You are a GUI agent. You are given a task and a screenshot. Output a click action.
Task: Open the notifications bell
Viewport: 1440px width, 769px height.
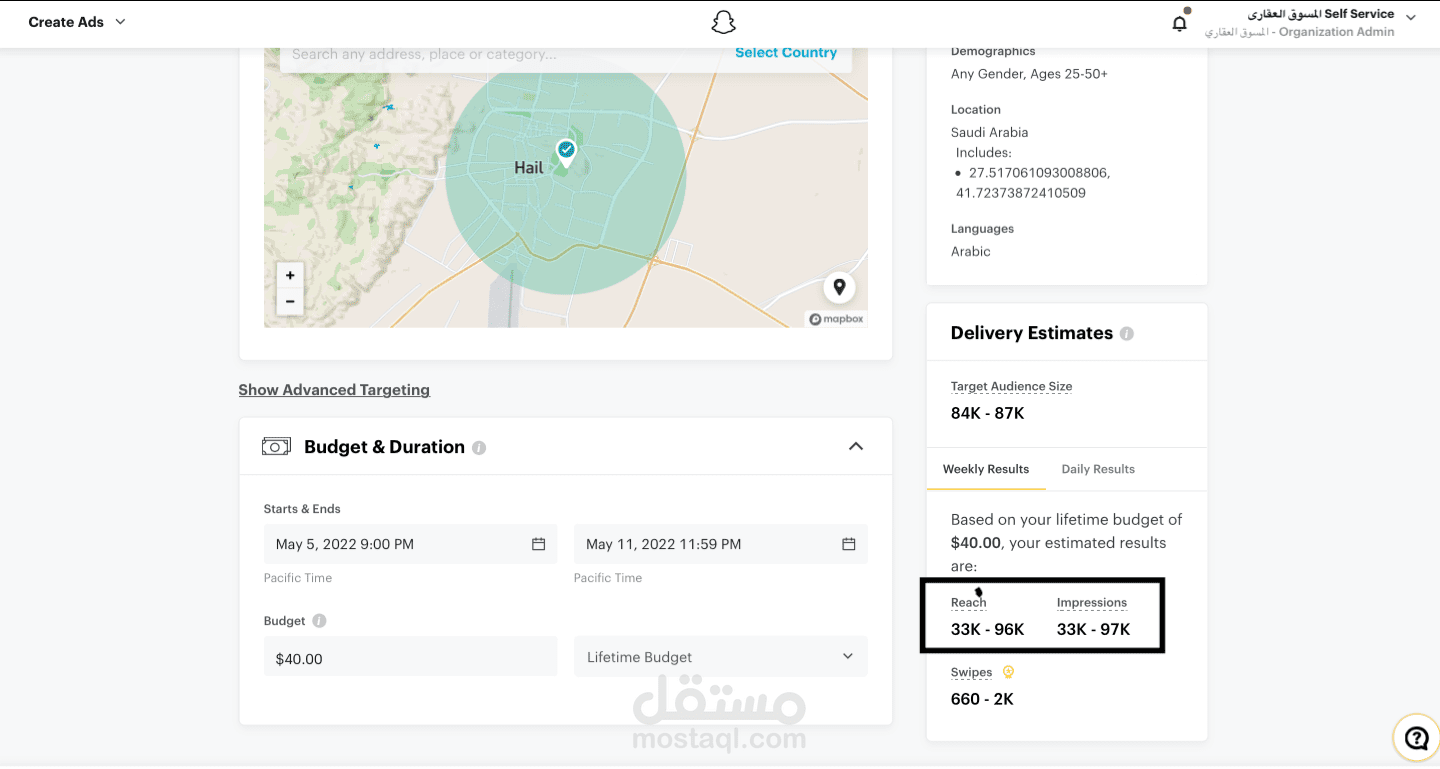pyautogui.click(x=1180, y=23)
